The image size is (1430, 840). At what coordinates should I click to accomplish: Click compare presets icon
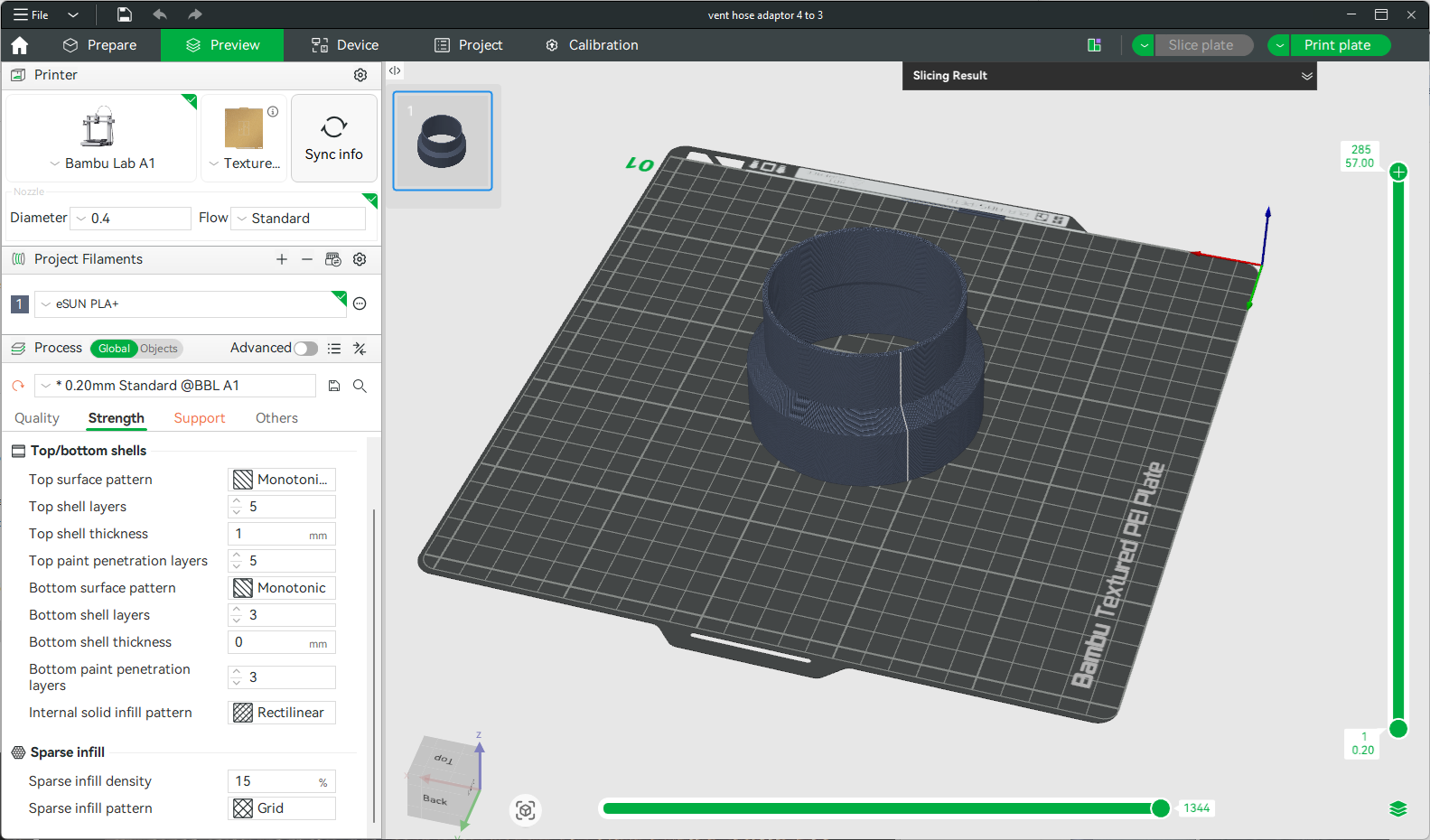pos(360,349)
